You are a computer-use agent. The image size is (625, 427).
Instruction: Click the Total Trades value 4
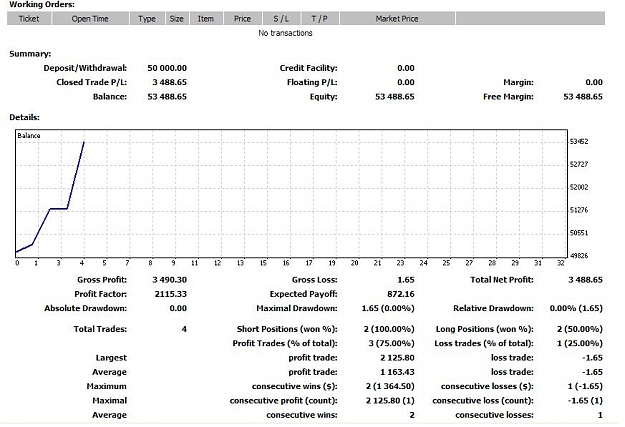click(x=184, y=329)
